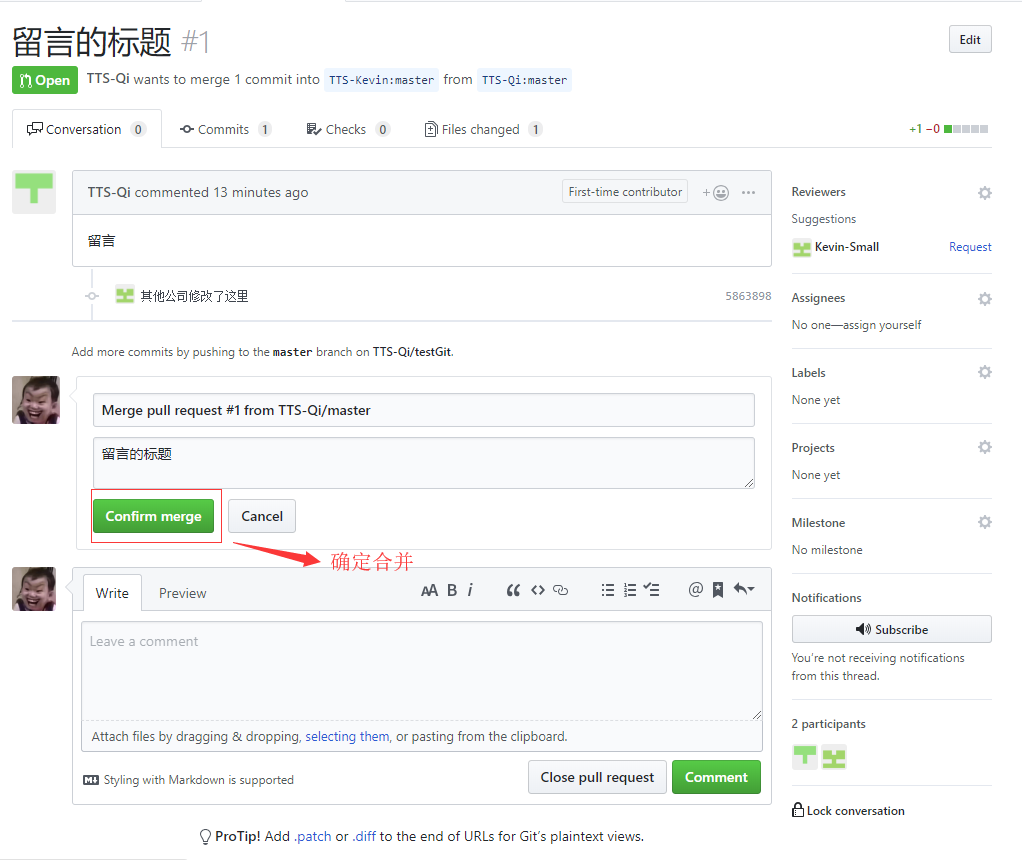View the Files changed tab

pyautogui.click(x=482, y=129)
